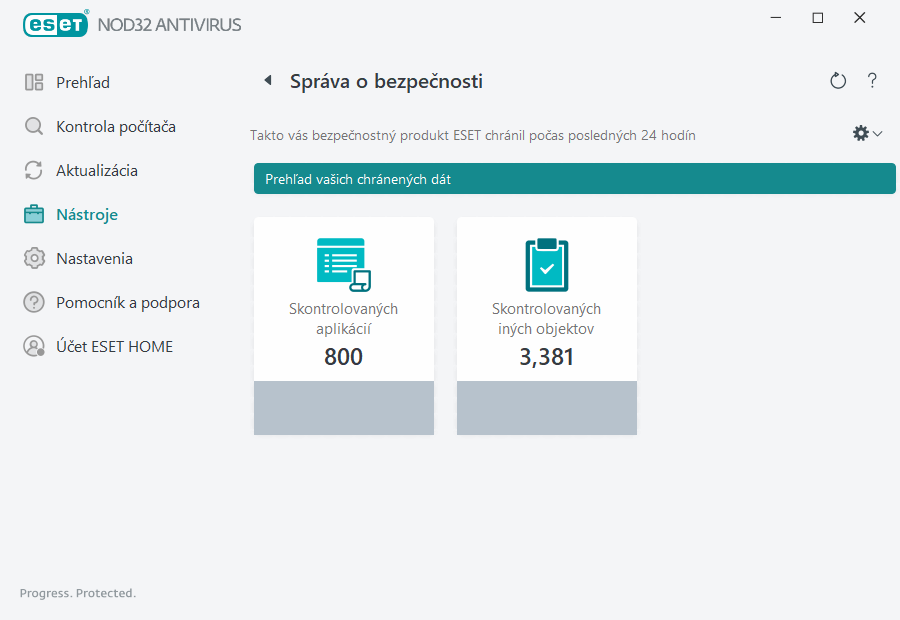Click the Účet ESET HOME account icon
Viewport: 900px width, 620px height.
[x=33, y=346]
